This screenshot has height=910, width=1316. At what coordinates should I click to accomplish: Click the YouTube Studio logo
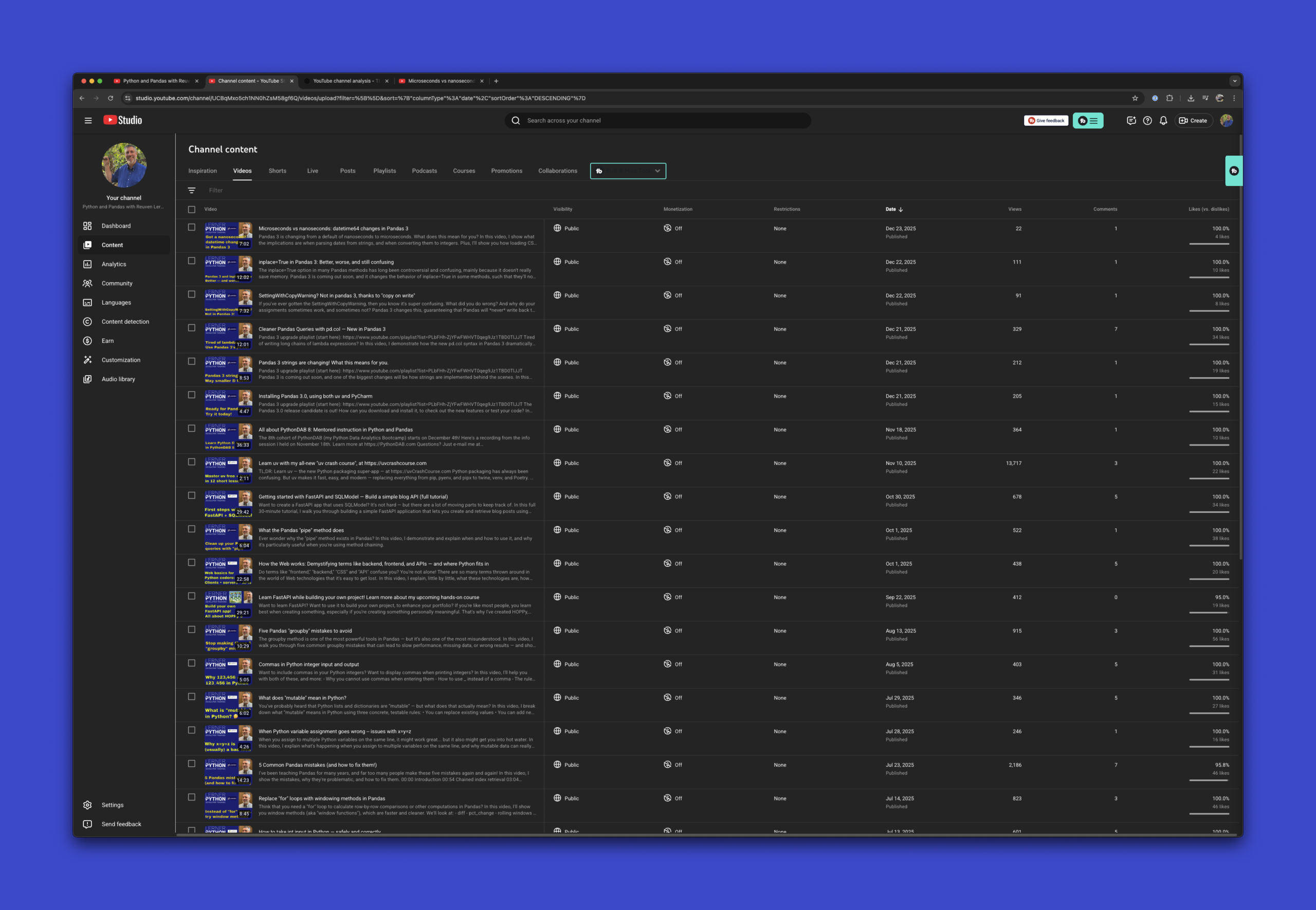point(123,120)
